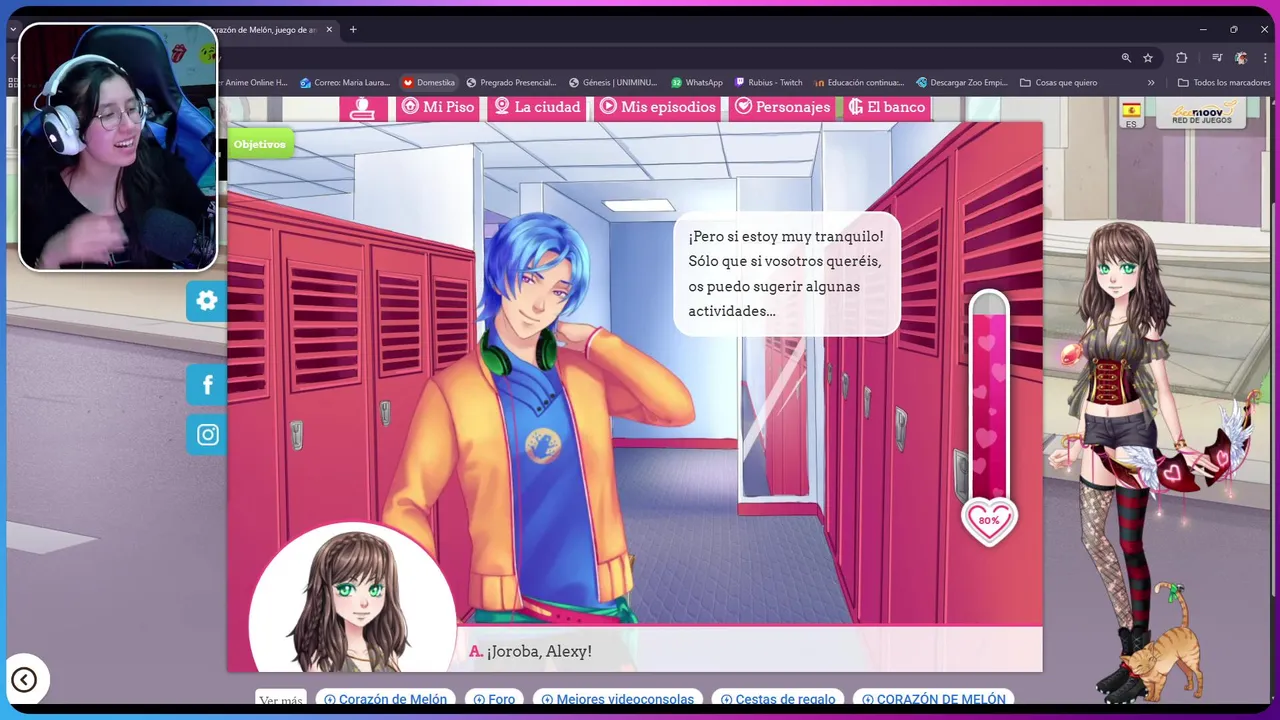
Task: Open the Todos los marcadores folder
Action: (1224, 83)
